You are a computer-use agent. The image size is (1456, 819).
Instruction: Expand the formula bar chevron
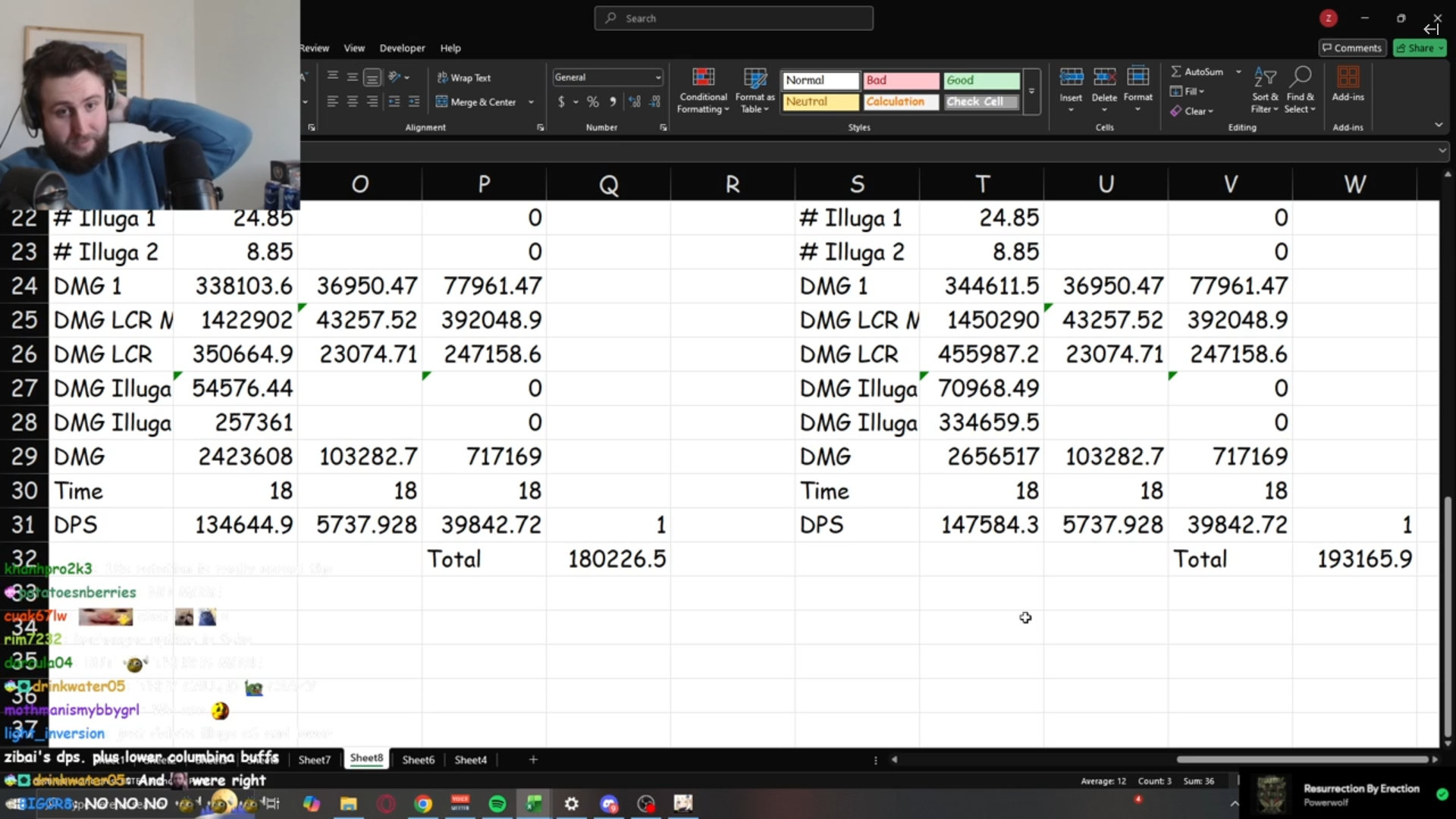pyautogui.click(x=1442, y=151)
